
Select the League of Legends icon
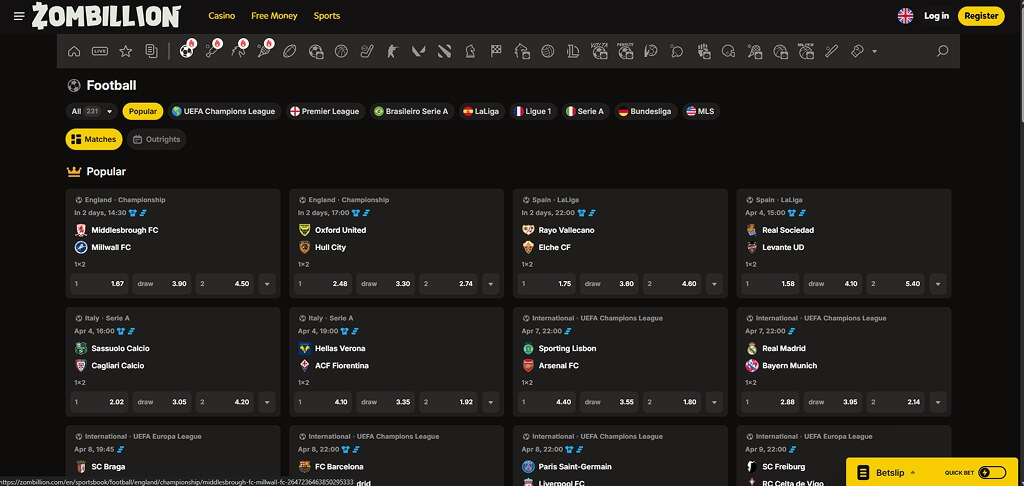[x=573, y=51]
